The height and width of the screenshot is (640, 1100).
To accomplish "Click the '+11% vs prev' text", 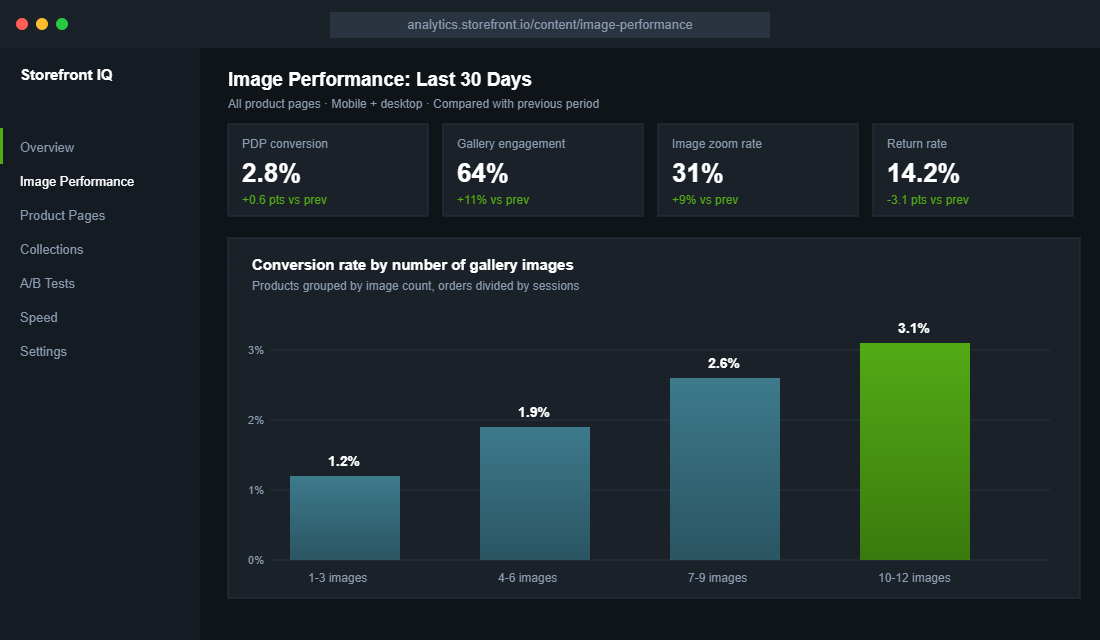I will (492, 200).
